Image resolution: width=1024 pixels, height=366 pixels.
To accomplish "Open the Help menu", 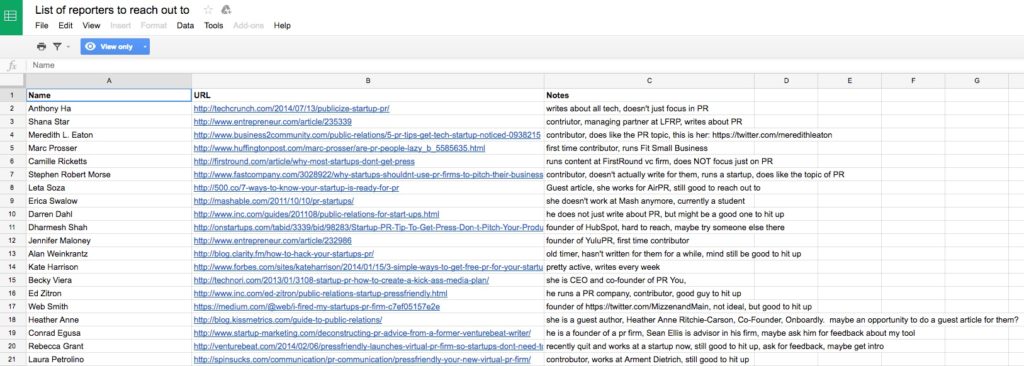I will pos(282,26).
